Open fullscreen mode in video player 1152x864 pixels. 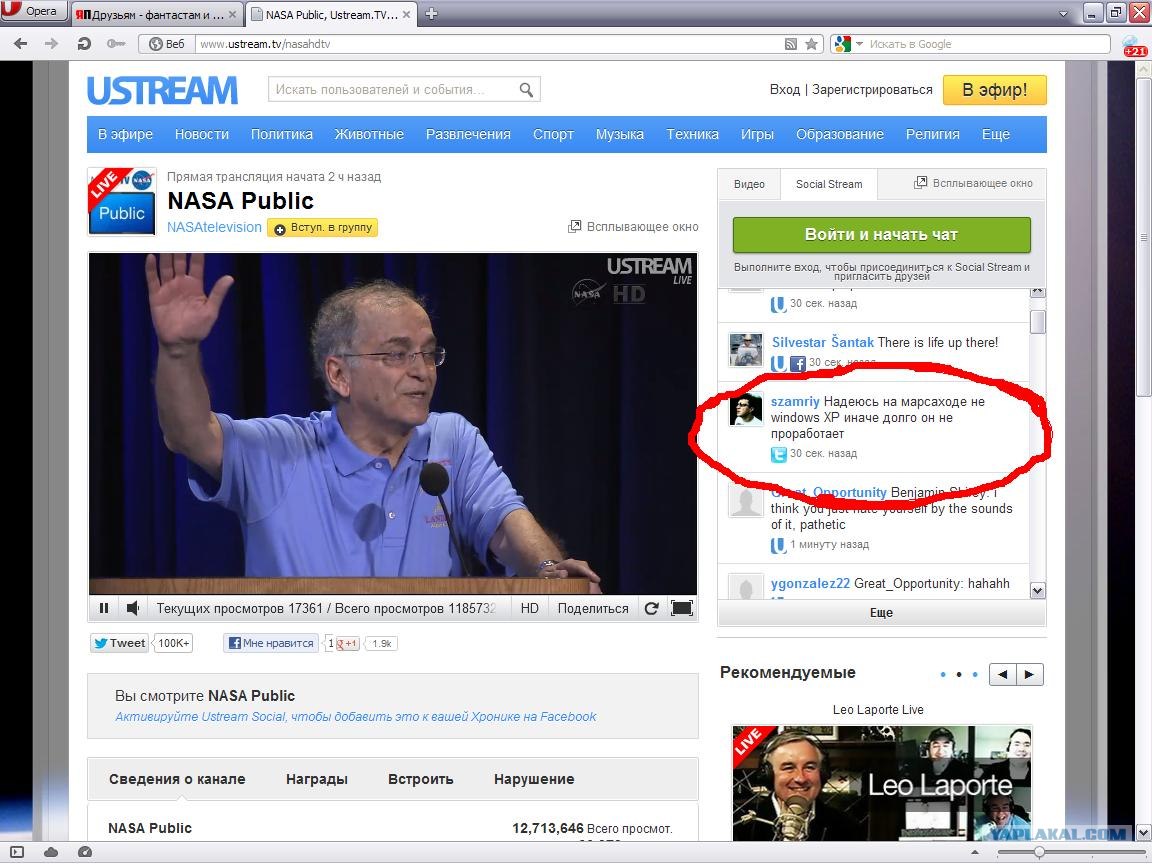(682, 608)
